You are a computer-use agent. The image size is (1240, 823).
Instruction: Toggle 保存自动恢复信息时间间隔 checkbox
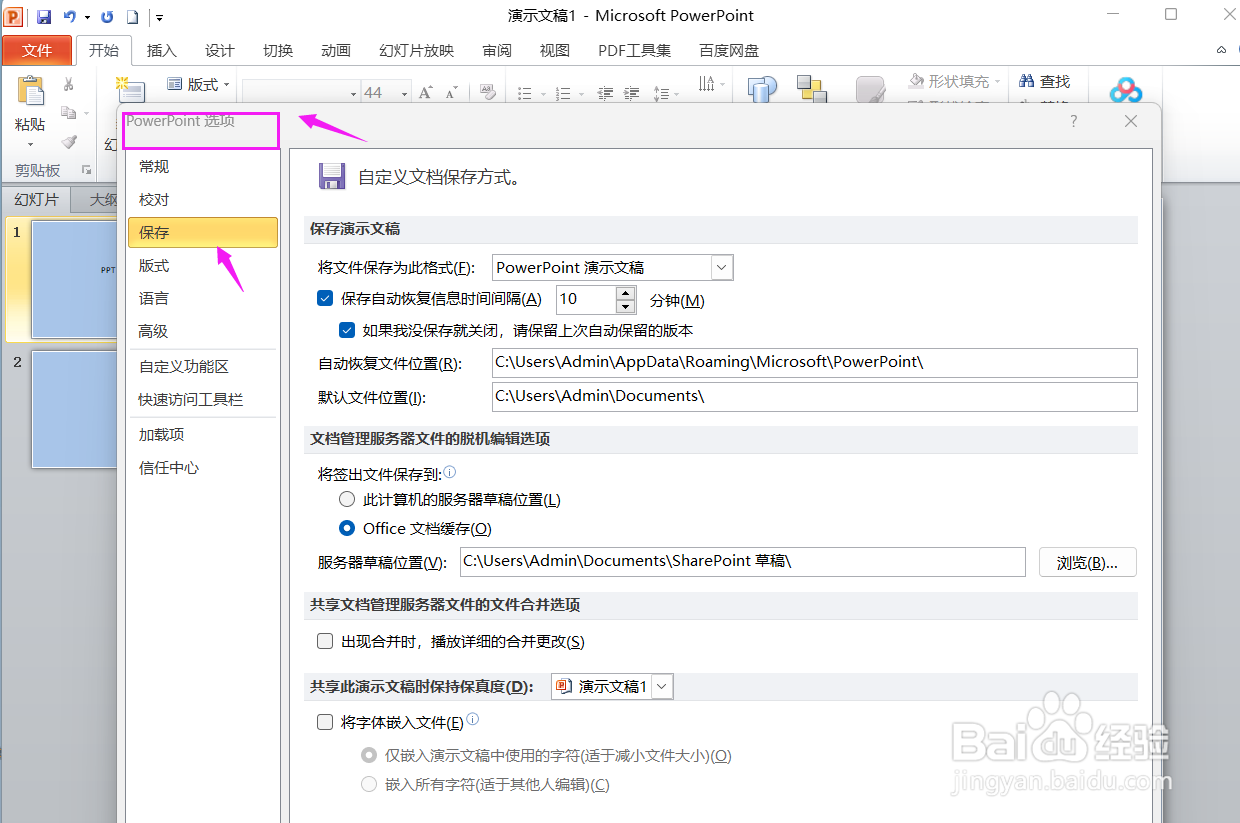click(x=324, y=298)
